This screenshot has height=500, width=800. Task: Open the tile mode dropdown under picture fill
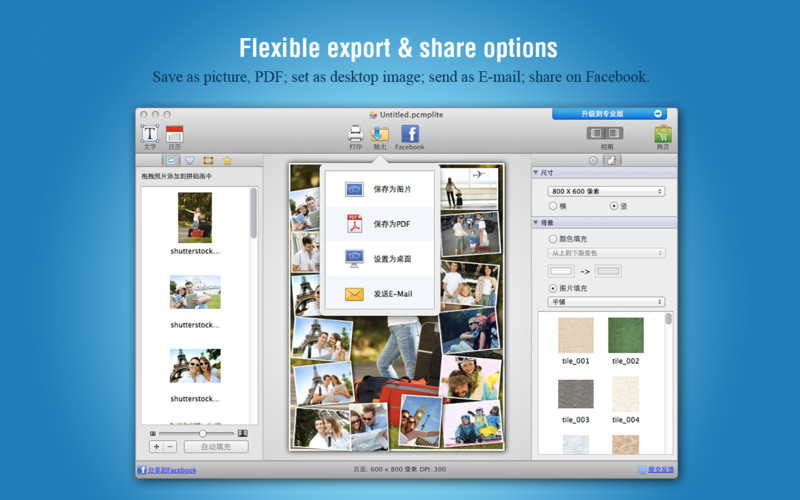(606, 302)
